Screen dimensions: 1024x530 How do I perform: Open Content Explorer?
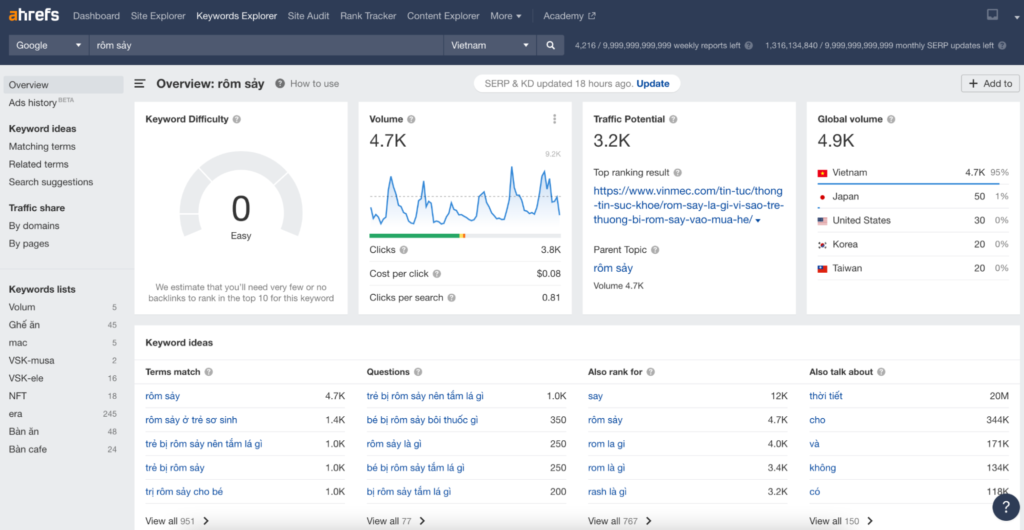[x=443, y=16]
